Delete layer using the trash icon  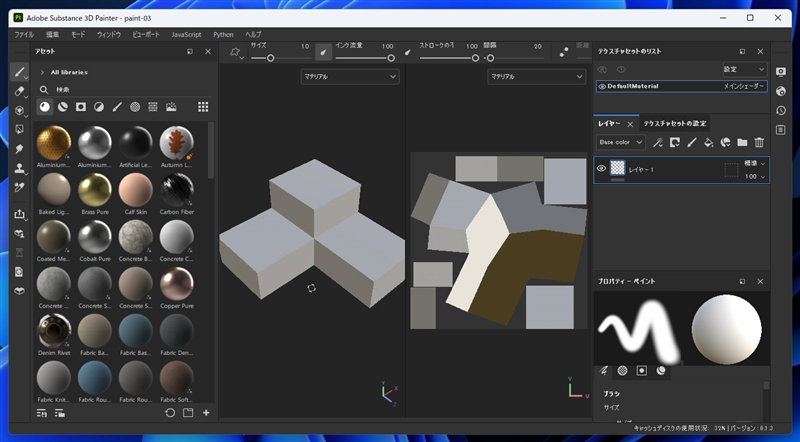click(x=759, y=143)
